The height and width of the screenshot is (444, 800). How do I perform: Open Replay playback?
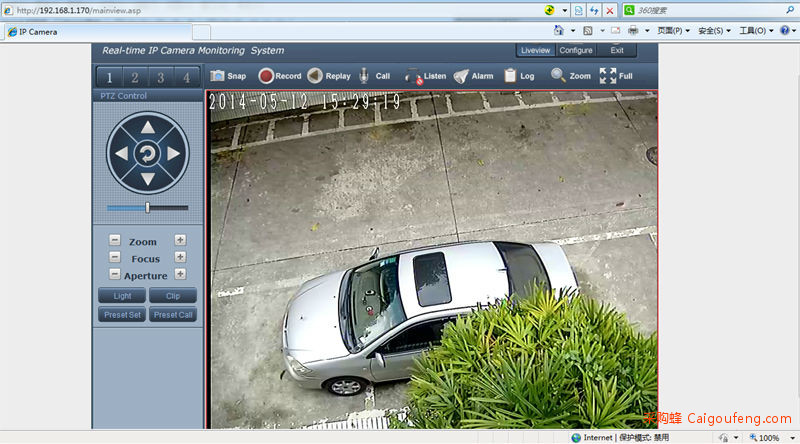pyautogui.click(x=329, y=76)
